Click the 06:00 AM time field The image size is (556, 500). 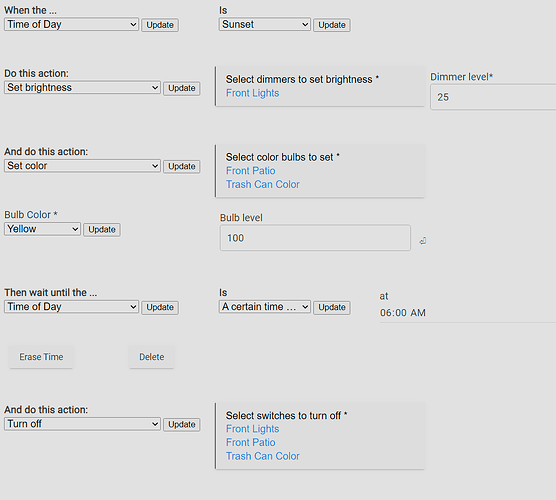click(468, 313)
